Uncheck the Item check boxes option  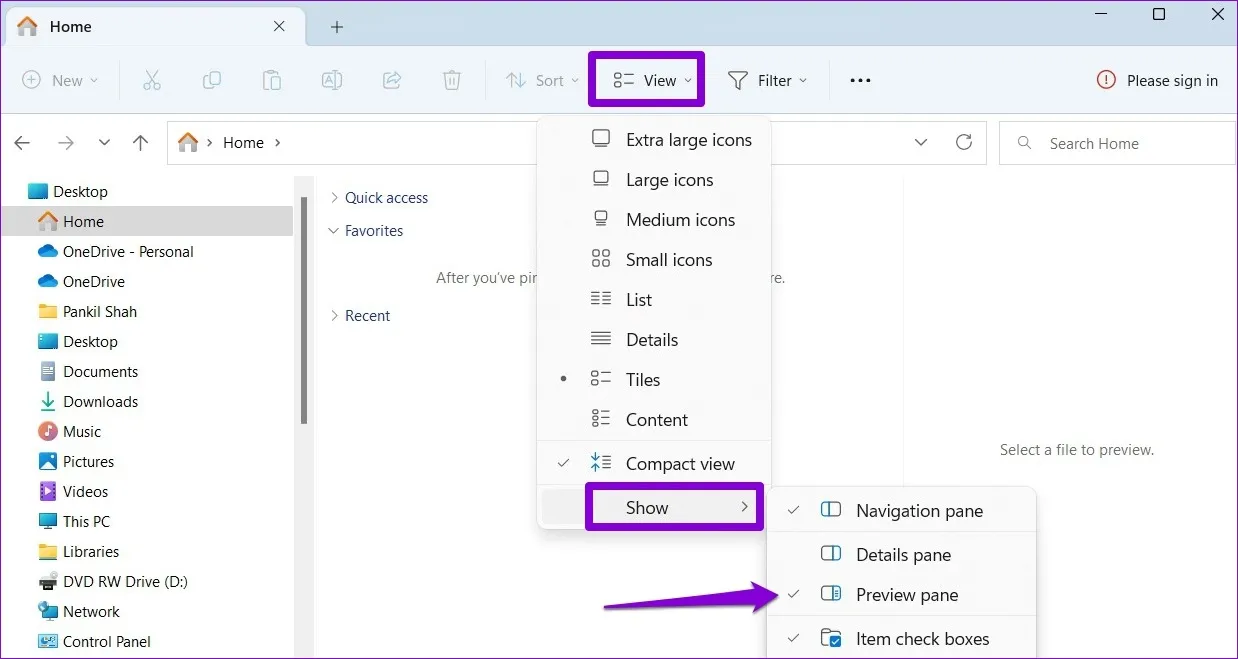[x=922, y=638]
